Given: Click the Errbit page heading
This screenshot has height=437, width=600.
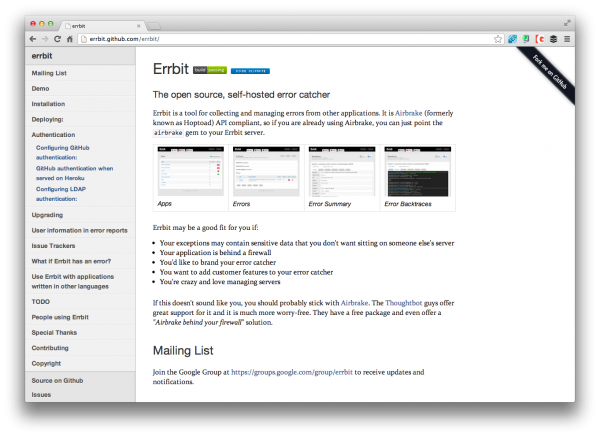Looking at the screenshot, I should click(x=171, y=69).
